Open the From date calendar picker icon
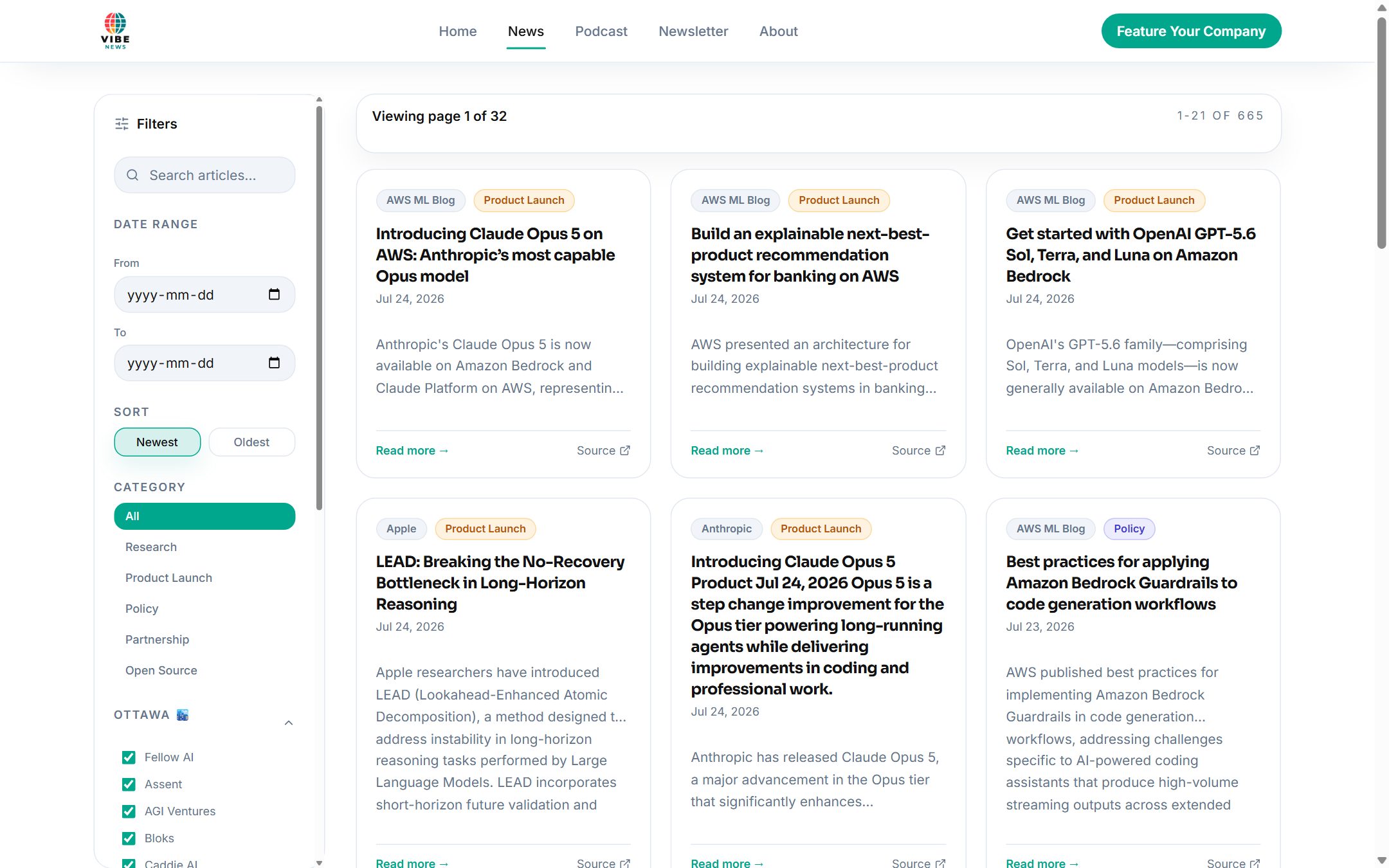1389x868 pixels. pos(274,294)
